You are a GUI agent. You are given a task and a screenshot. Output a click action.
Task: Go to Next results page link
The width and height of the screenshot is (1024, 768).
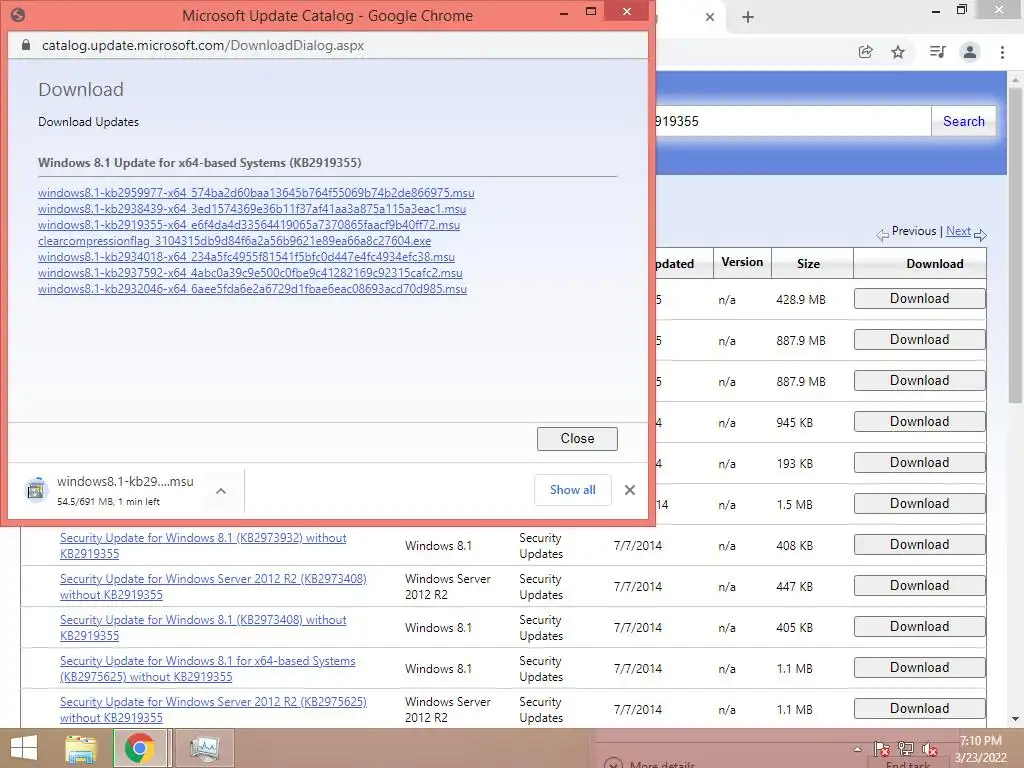(958, 231)
